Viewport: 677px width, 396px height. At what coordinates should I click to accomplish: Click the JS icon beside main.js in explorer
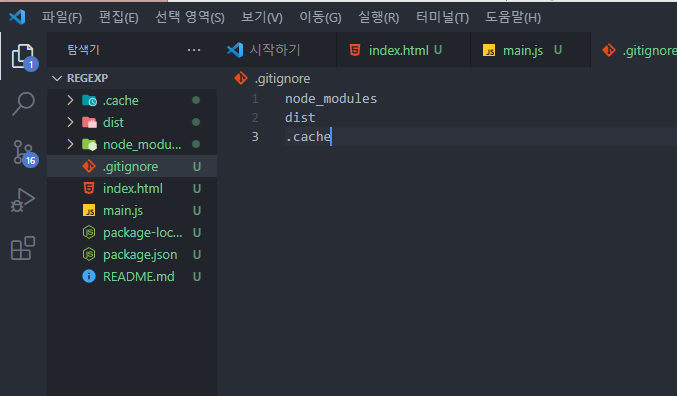[89, 210]
